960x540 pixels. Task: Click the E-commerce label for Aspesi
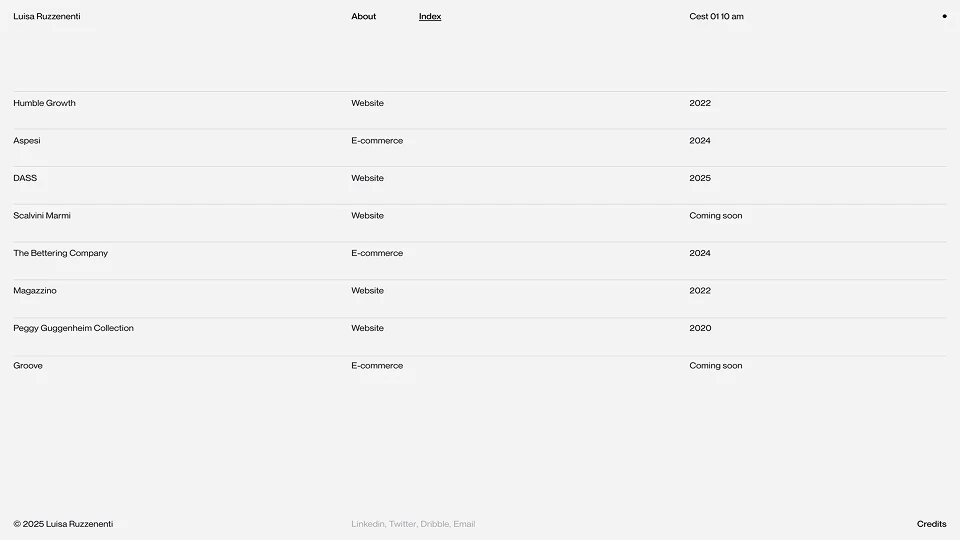377,141
